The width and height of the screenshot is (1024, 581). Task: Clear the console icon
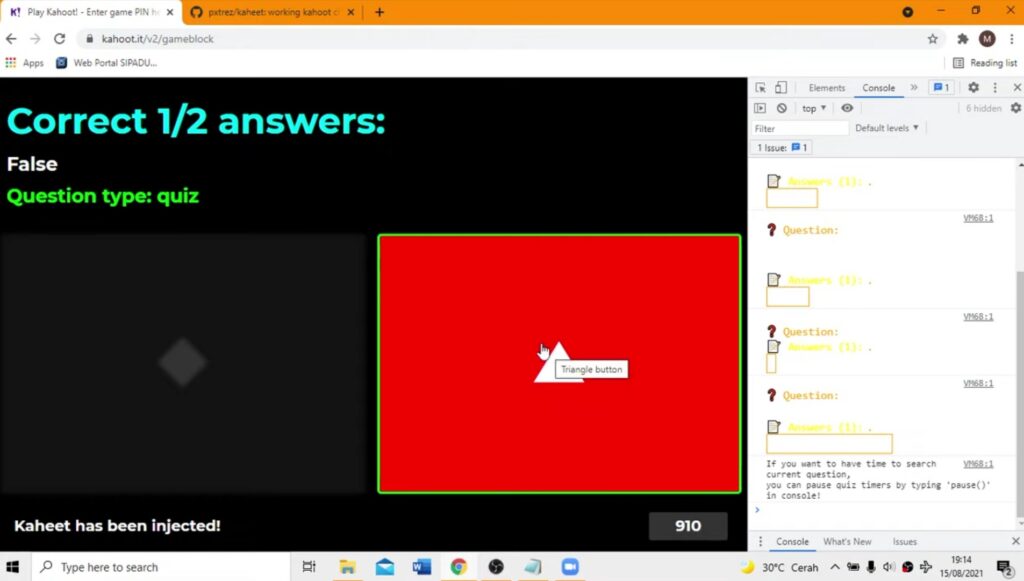click(x=782, y=108)
